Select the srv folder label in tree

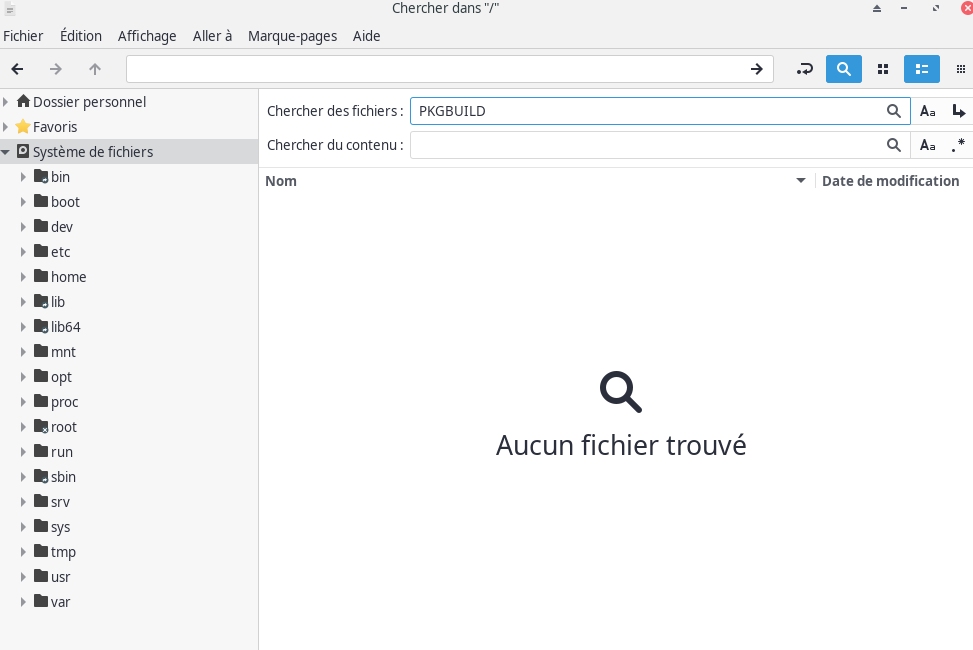coord(60,502)
